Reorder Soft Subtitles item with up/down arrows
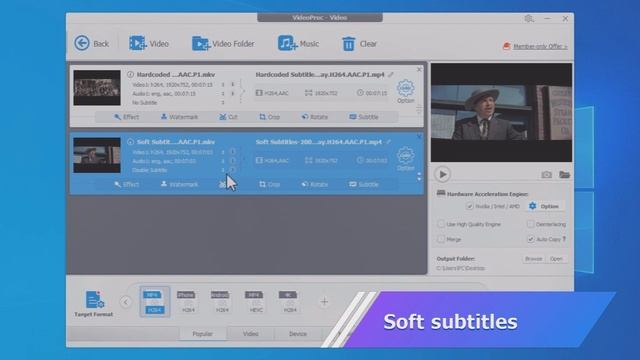 [419, 177]
